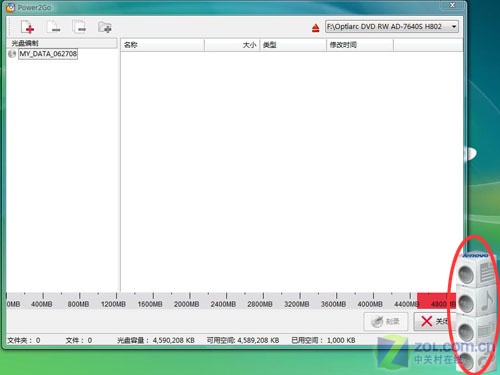500x375 pixels.
Task: Click the third cube in Lenovo gadget
Action: point(477,331)
